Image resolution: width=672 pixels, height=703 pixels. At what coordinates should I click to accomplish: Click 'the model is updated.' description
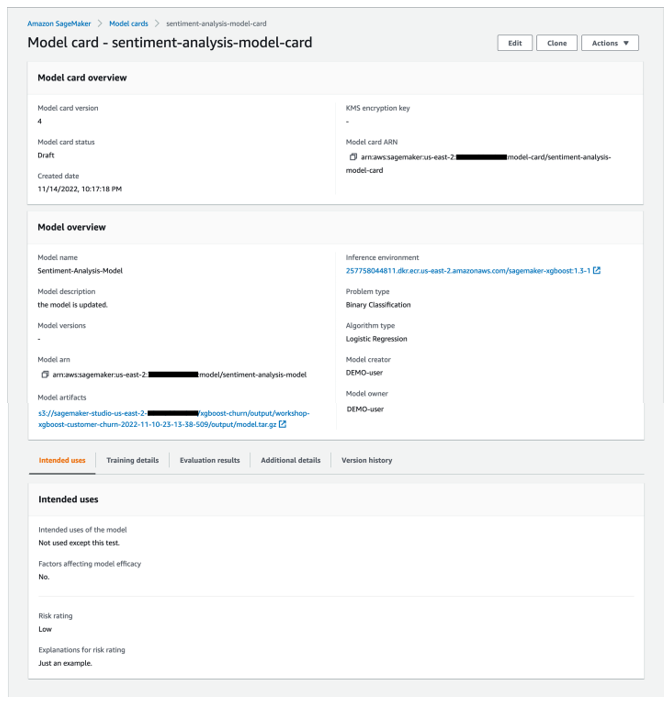coord(73,305)
